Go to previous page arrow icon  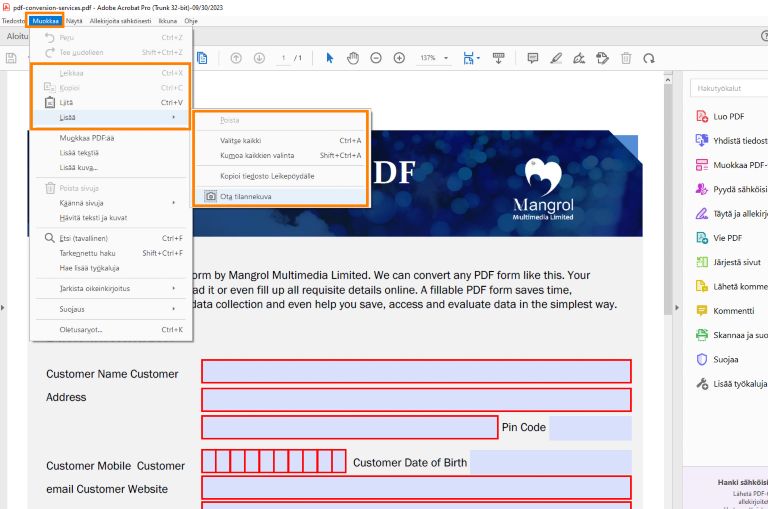pyautogui.click(x=236, y=58)
